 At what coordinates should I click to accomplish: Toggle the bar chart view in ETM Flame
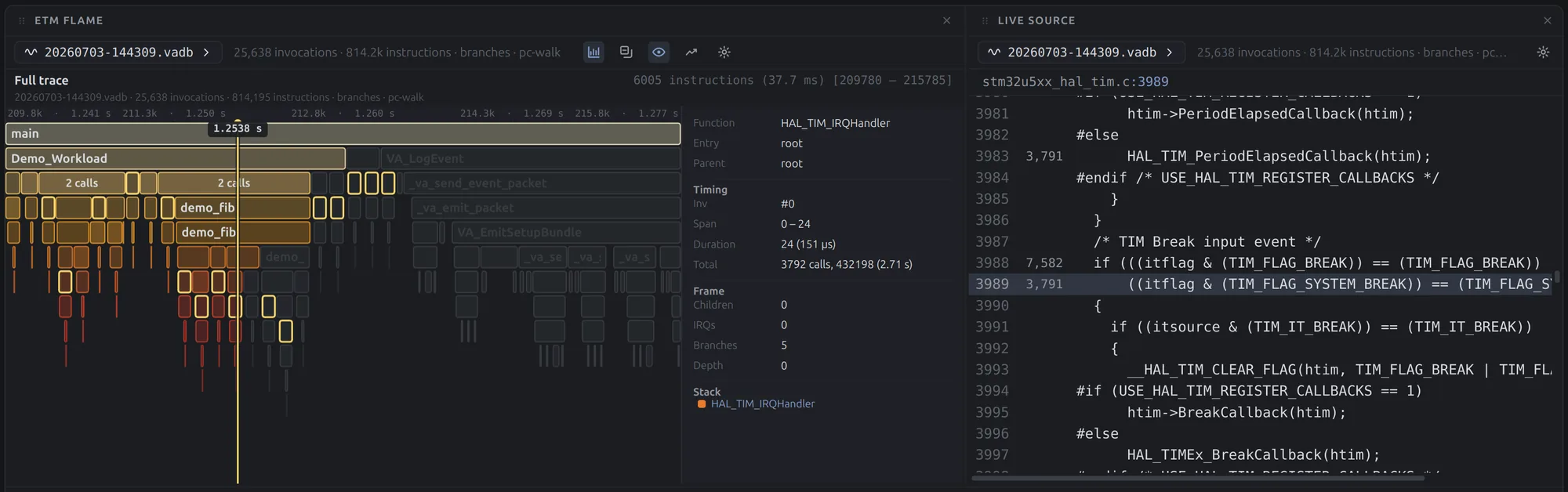tap(593, 52)
